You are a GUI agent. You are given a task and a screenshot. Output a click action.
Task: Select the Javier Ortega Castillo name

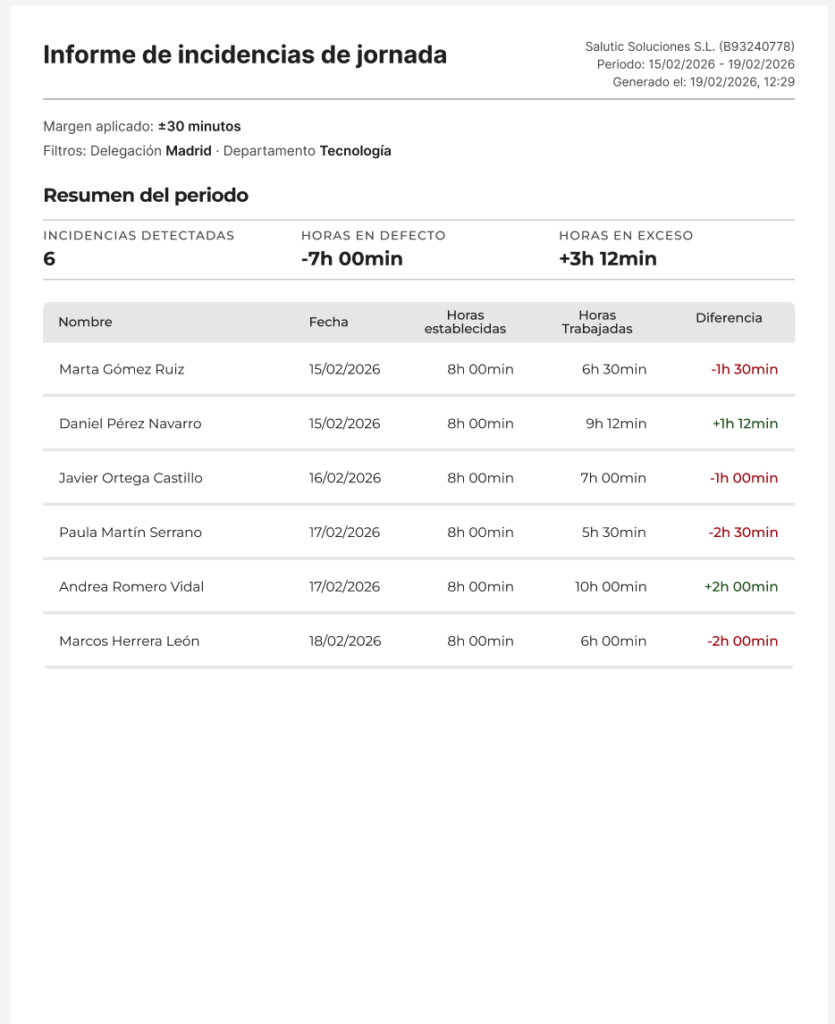pyautogui.click(x=131, y=478)
